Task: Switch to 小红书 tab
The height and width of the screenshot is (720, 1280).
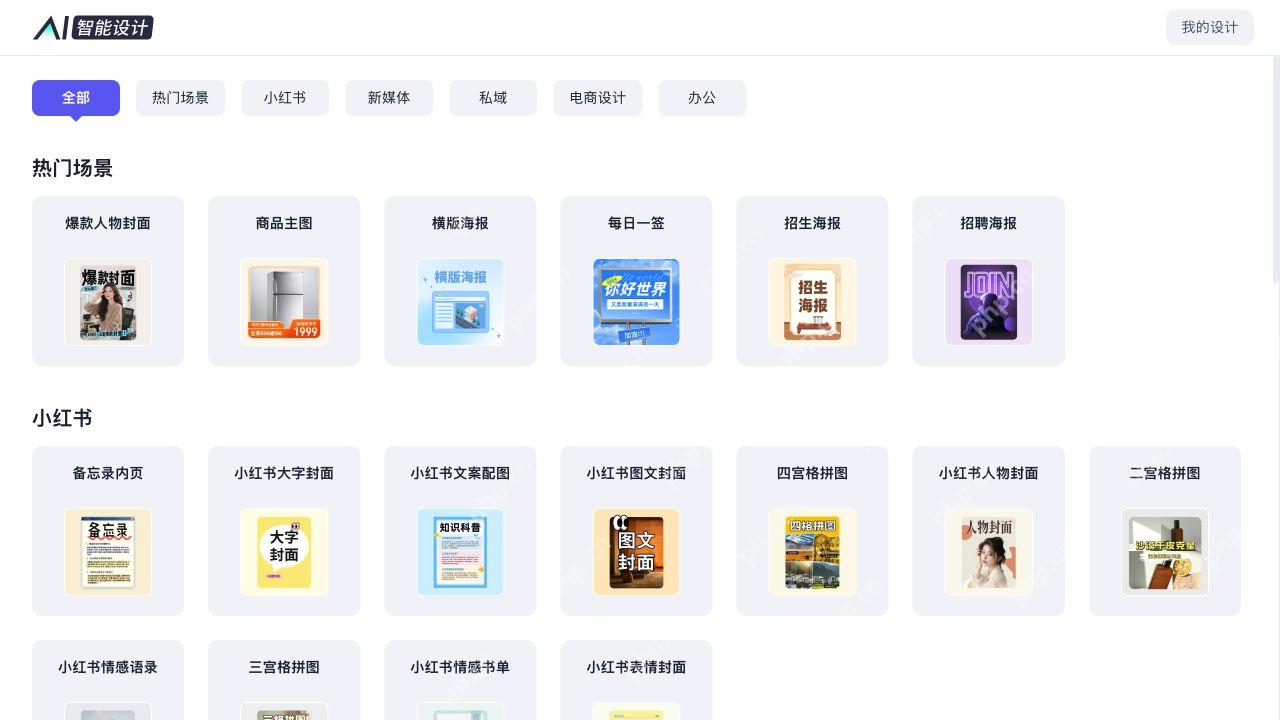Action: (x=285, y=98)
